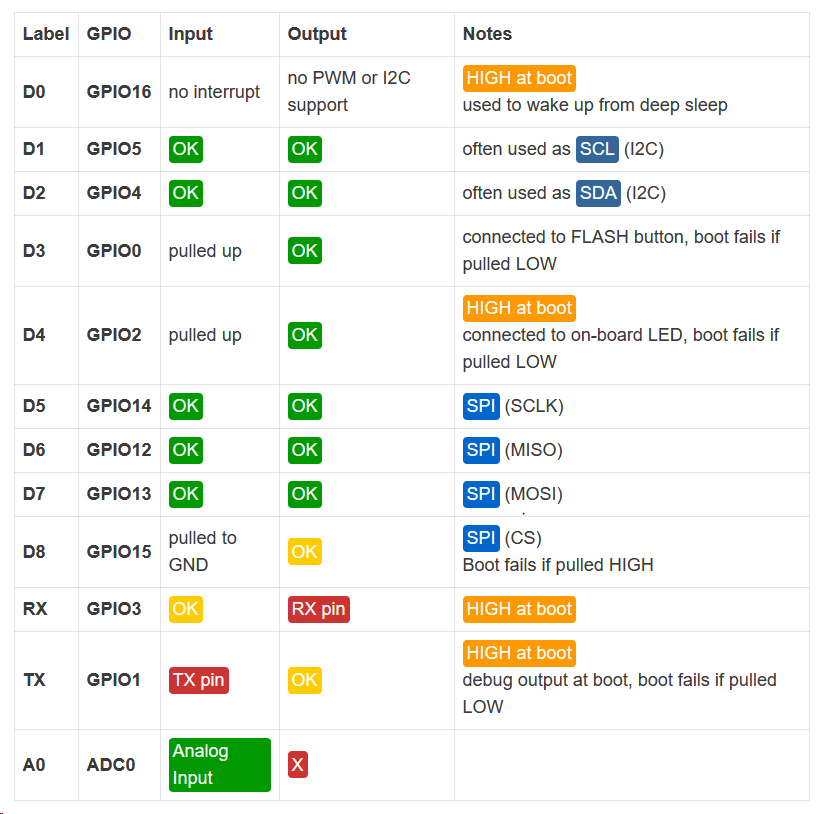Viewport: 818px width, 814px height.
Task: Click 'pulled up' text in D4 row
Action: click(205, 336)
